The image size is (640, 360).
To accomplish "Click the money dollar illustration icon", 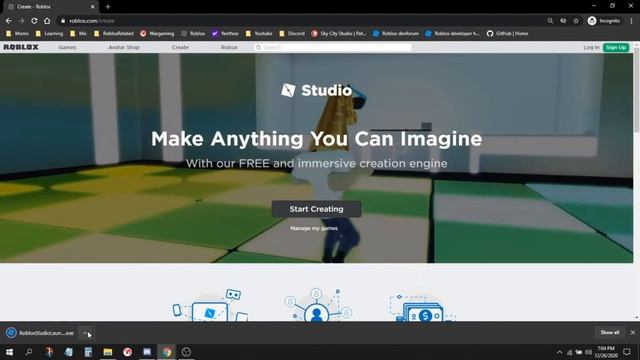I will [422, 308].
